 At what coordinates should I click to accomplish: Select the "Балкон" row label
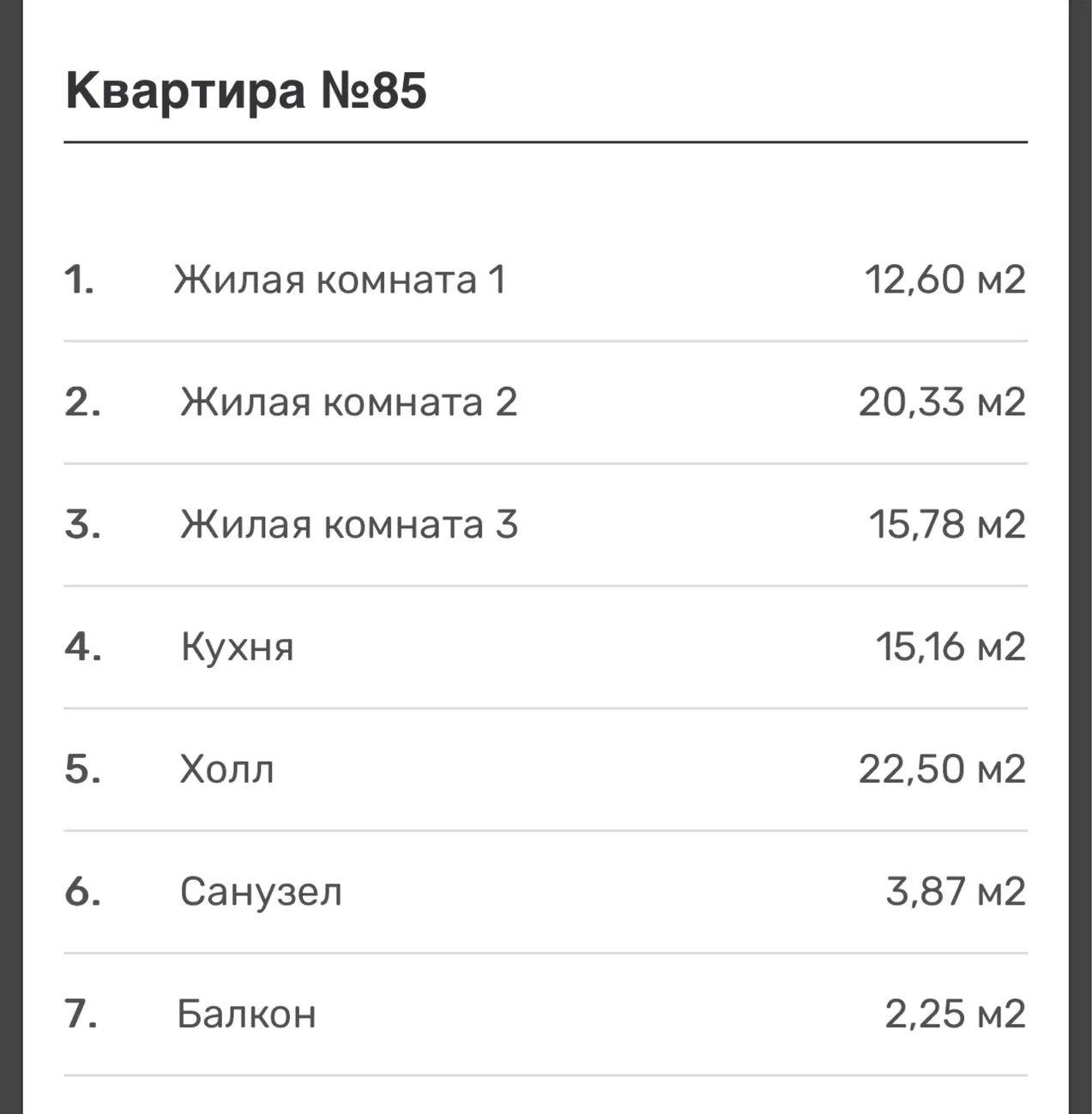point(246,1014)
